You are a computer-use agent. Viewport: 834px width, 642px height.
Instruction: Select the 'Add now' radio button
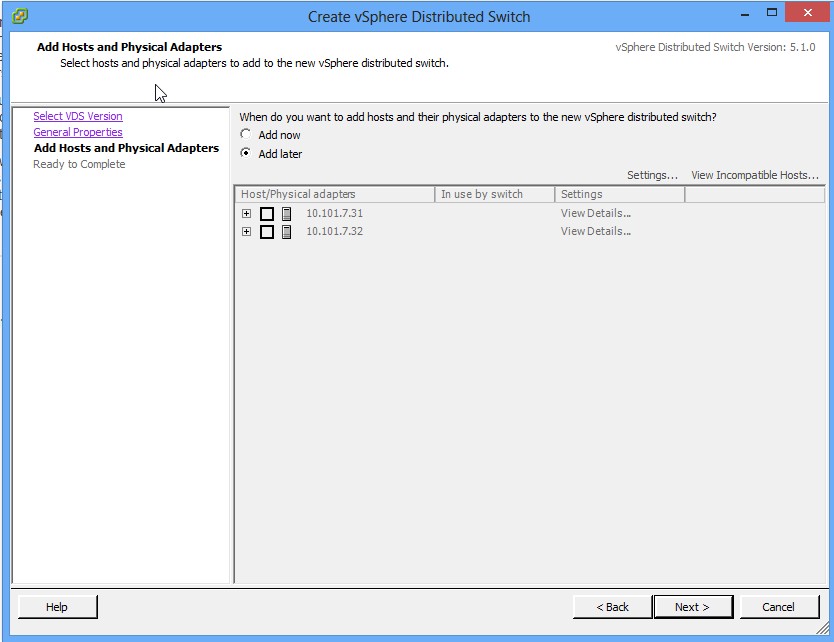click(x=246, y=135)
